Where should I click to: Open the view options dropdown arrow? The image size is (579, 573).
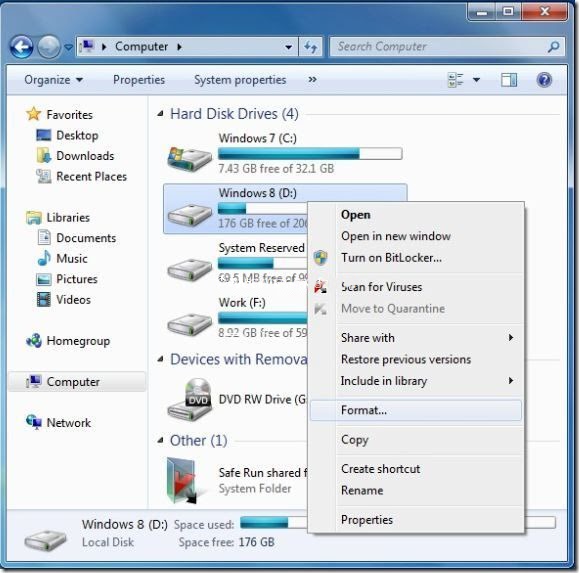pyautogui.click(x=476, y=80)
